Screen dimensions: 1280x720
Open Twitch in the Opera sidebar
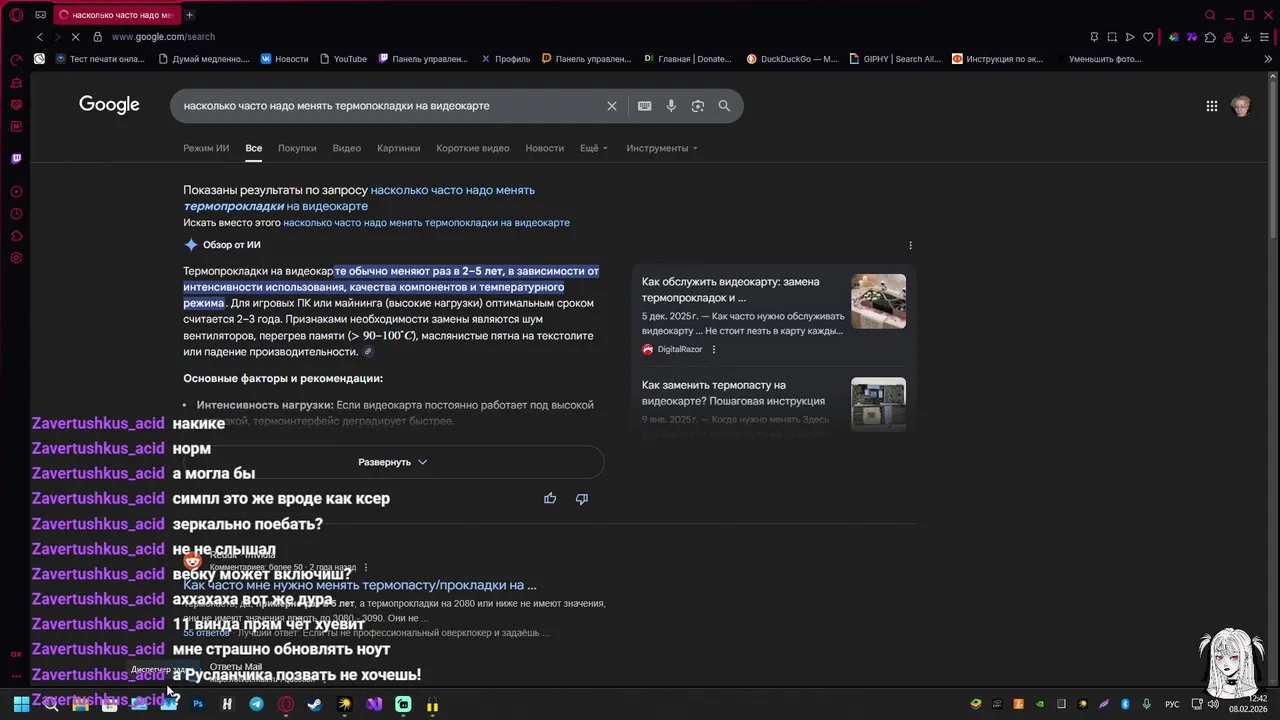(x=16, y=158)
